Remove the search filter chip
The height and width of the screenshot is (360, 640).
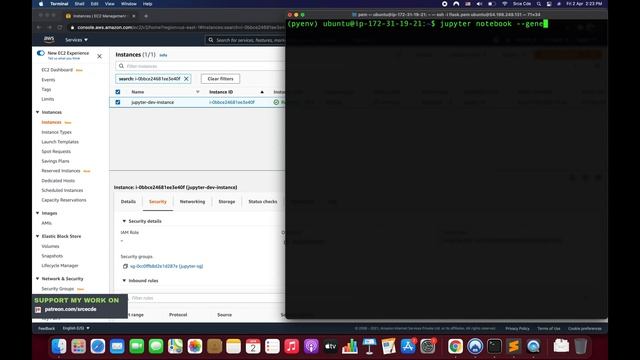click(186, 79)
